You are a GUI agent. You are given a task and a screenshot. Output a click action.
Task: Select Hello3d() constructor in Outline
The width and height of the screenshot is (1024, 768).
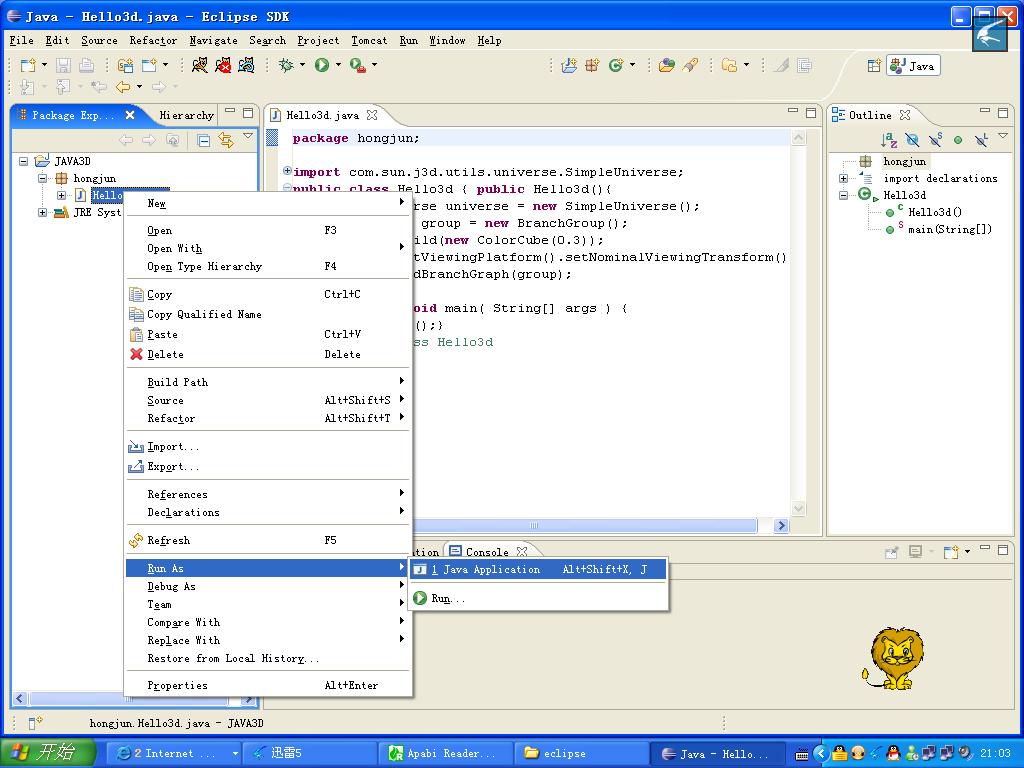[935, 212]
